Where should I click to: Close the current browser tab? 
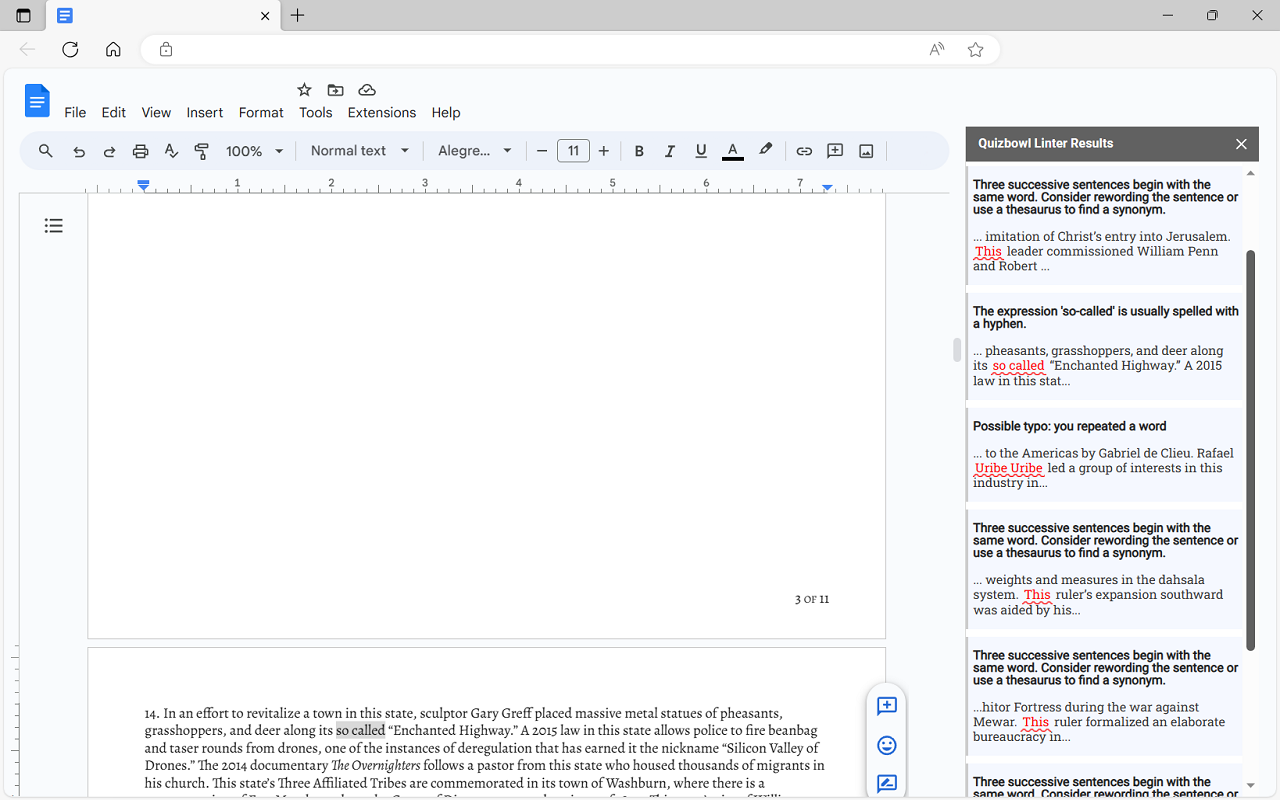(265, 16)
